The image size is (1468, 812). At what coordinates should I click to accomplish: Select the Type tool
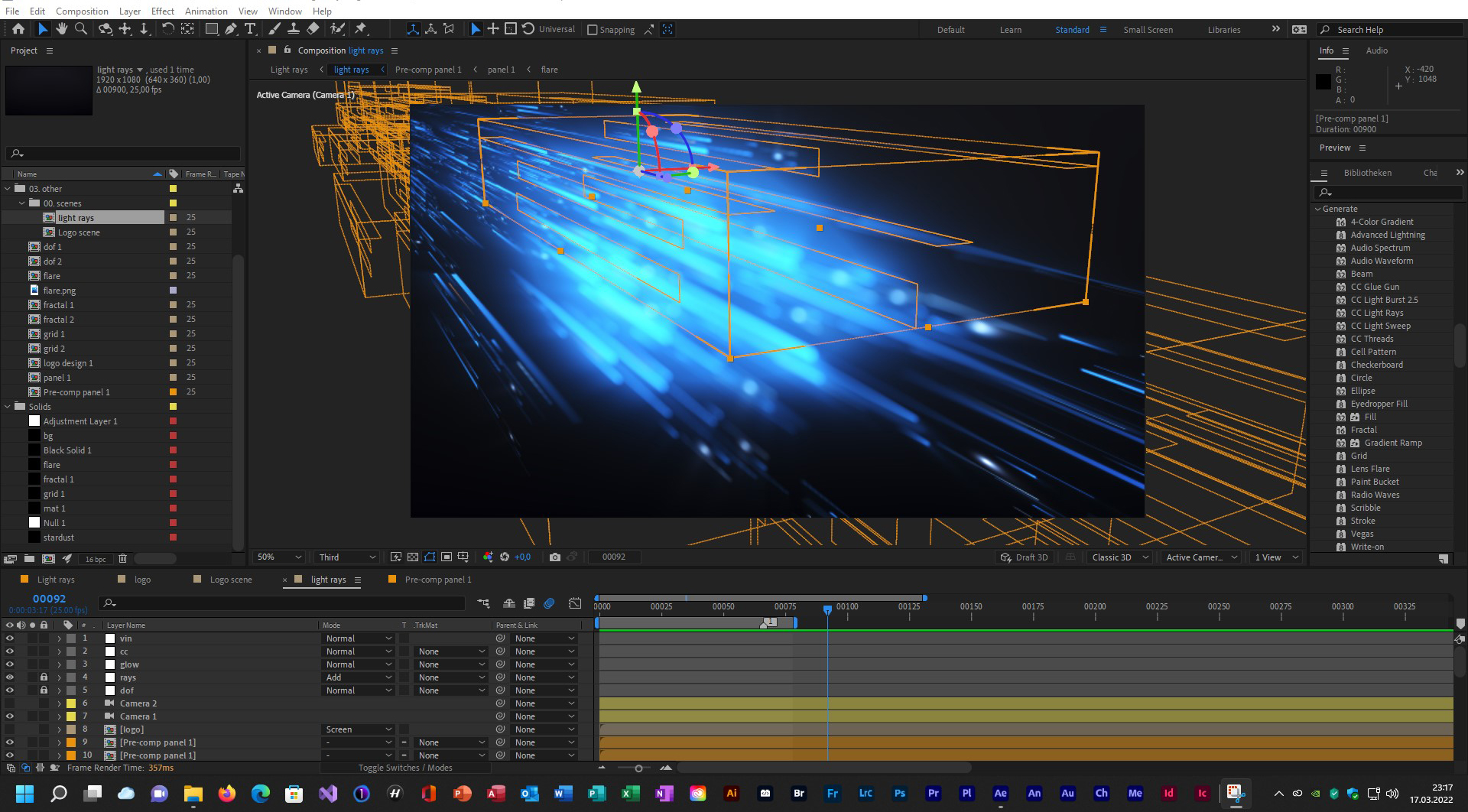point(250,29)
